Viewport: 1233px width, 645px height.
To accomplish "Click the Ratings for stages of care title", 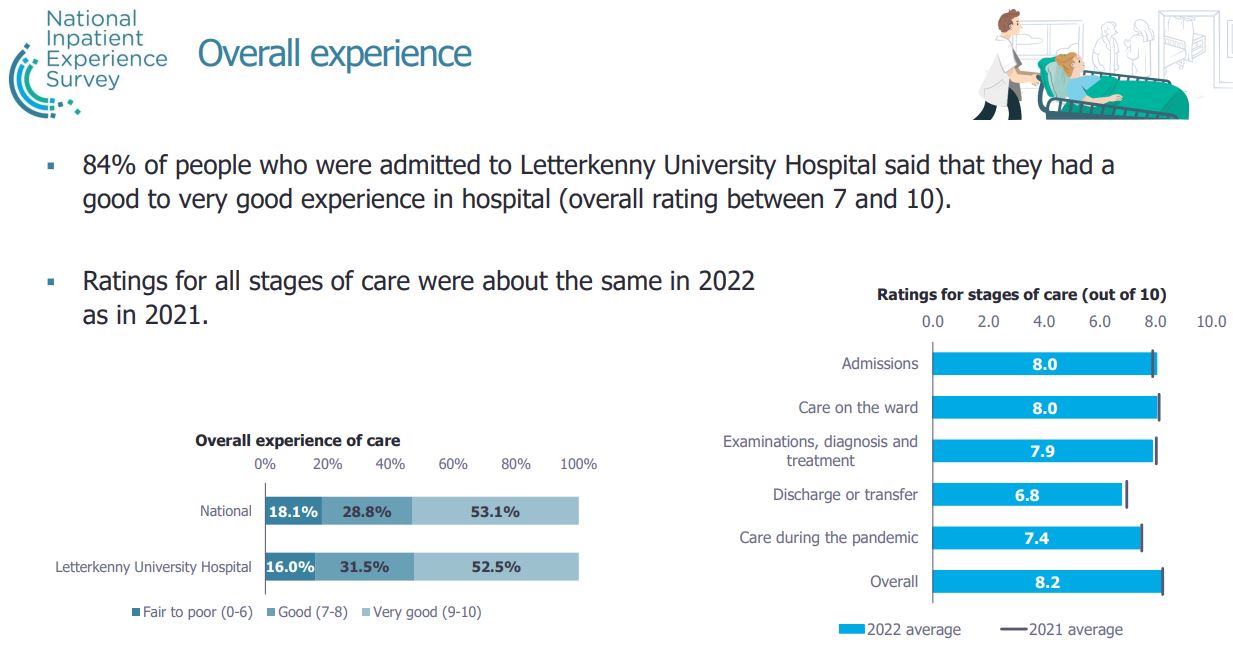I will 1021,295.
